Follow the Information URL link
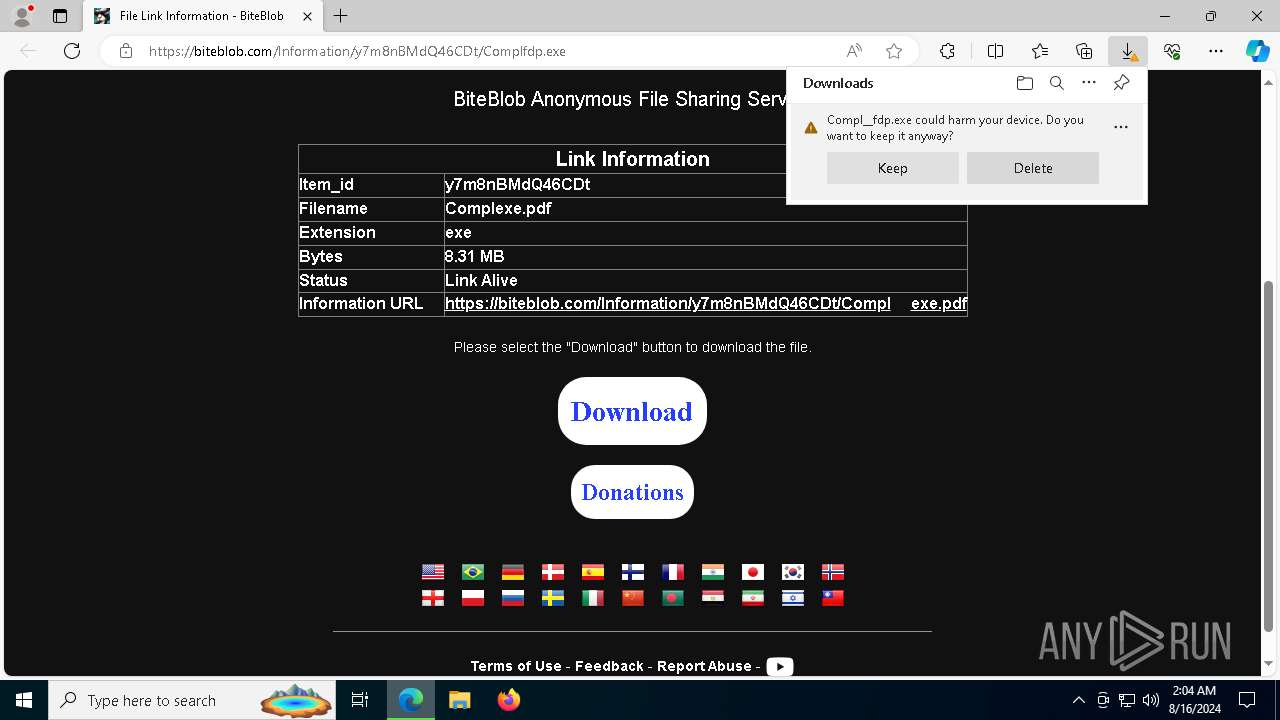The image size is (1280, 720). (706, 304)
